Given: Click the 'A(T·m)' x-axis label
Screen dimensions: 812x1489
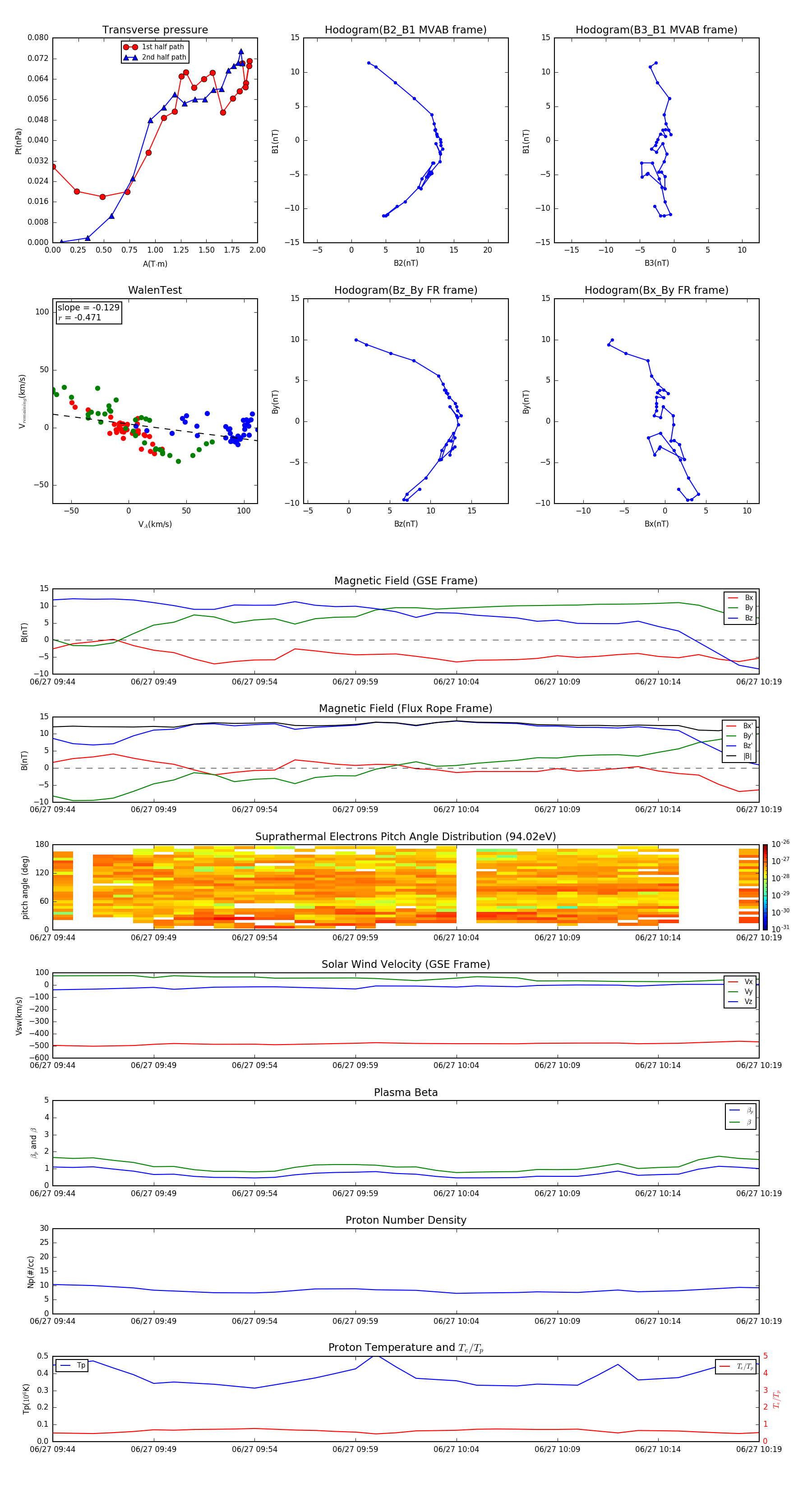Looking at the screenshot, I should pyautogui.click(x=155, y=264).
